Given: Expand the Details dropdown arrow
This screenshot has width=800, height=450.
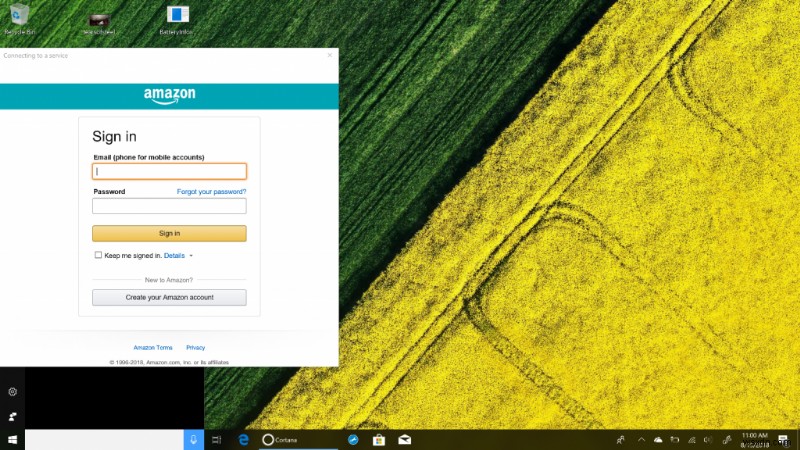Looking at the screenshot, I should [191, 256].
